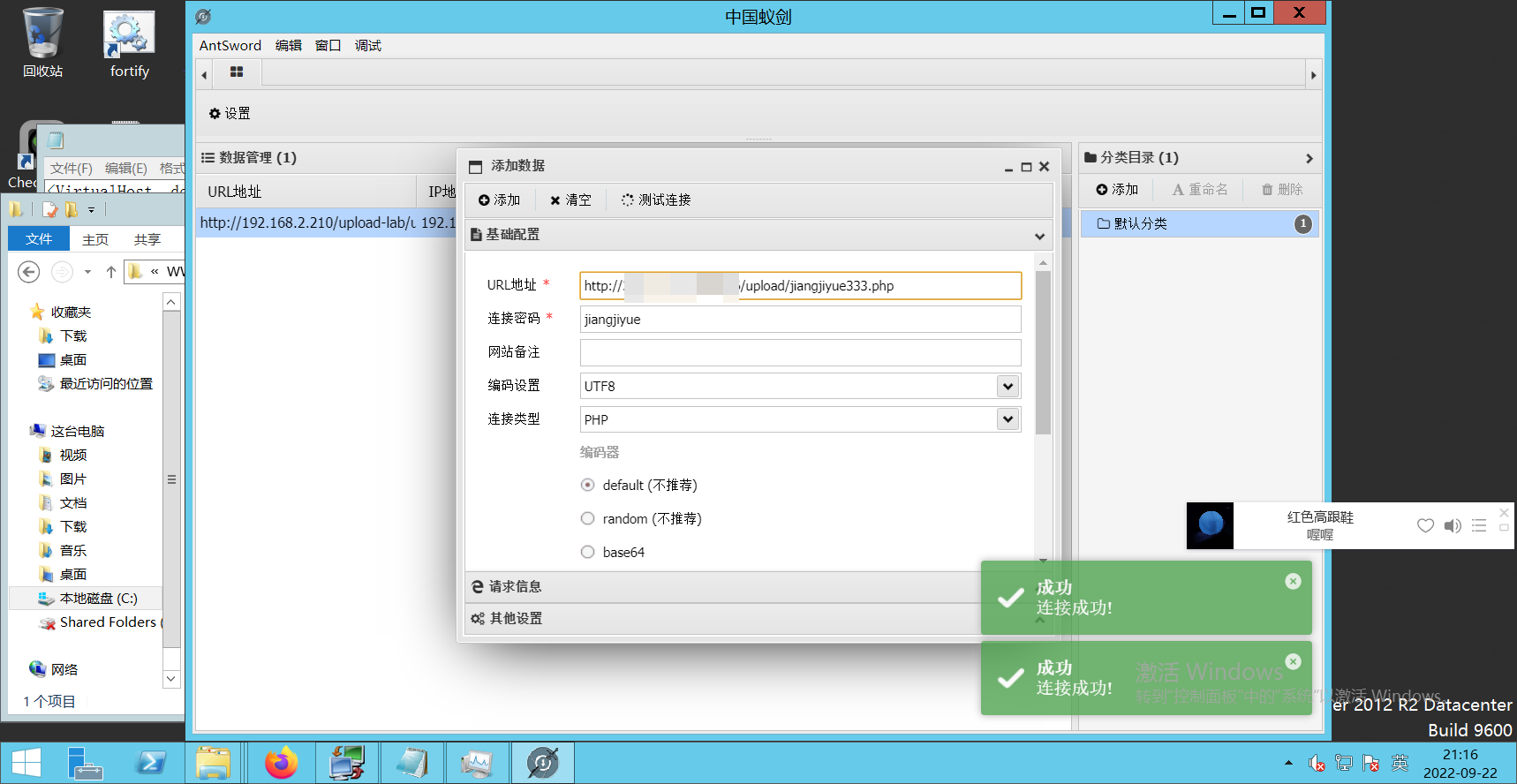Image resolution: width=1517 pixels, height=784 pixels.
Task: Open the music player playlist icon
Action: 1479,525
